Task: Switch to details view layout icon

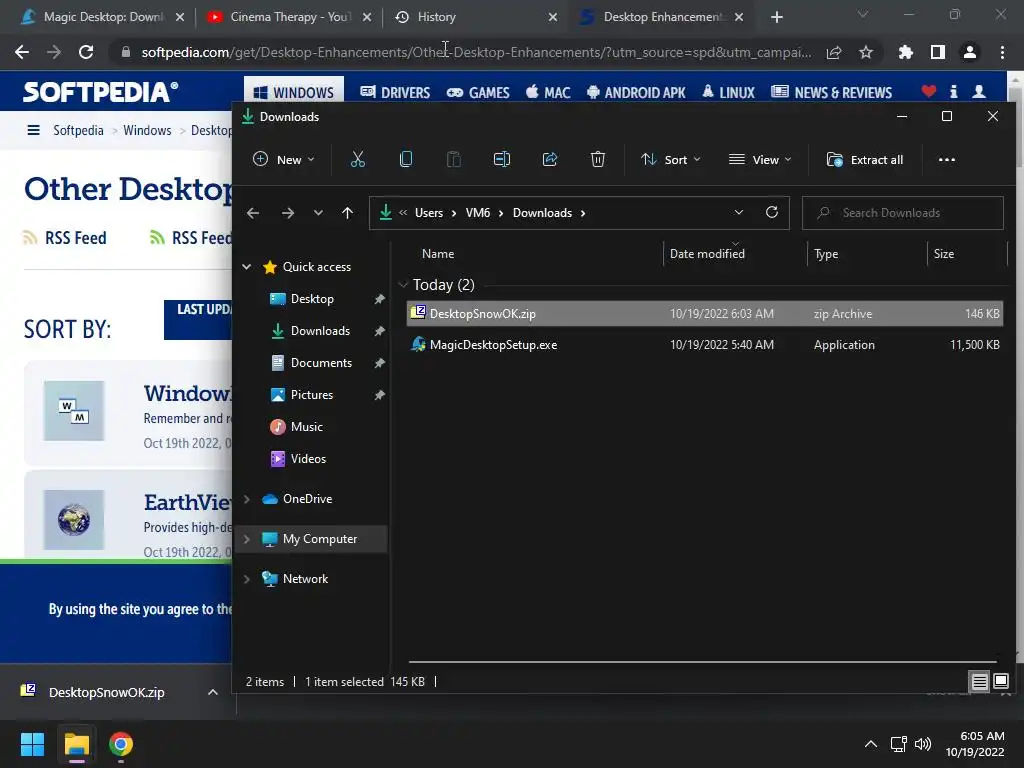Action: (x=979, y=682)
